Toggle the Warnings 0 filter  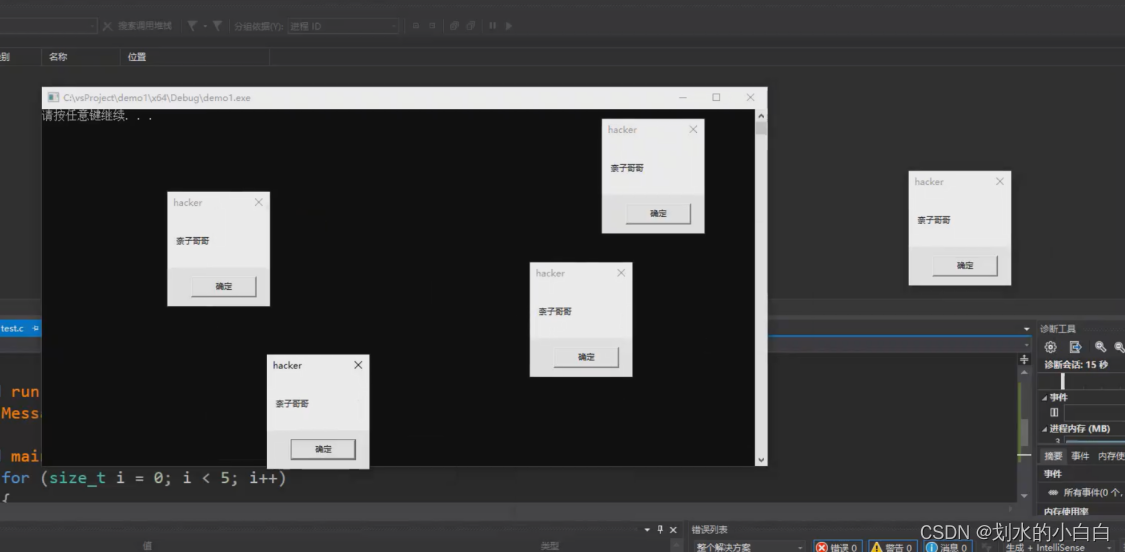[892, 547]
